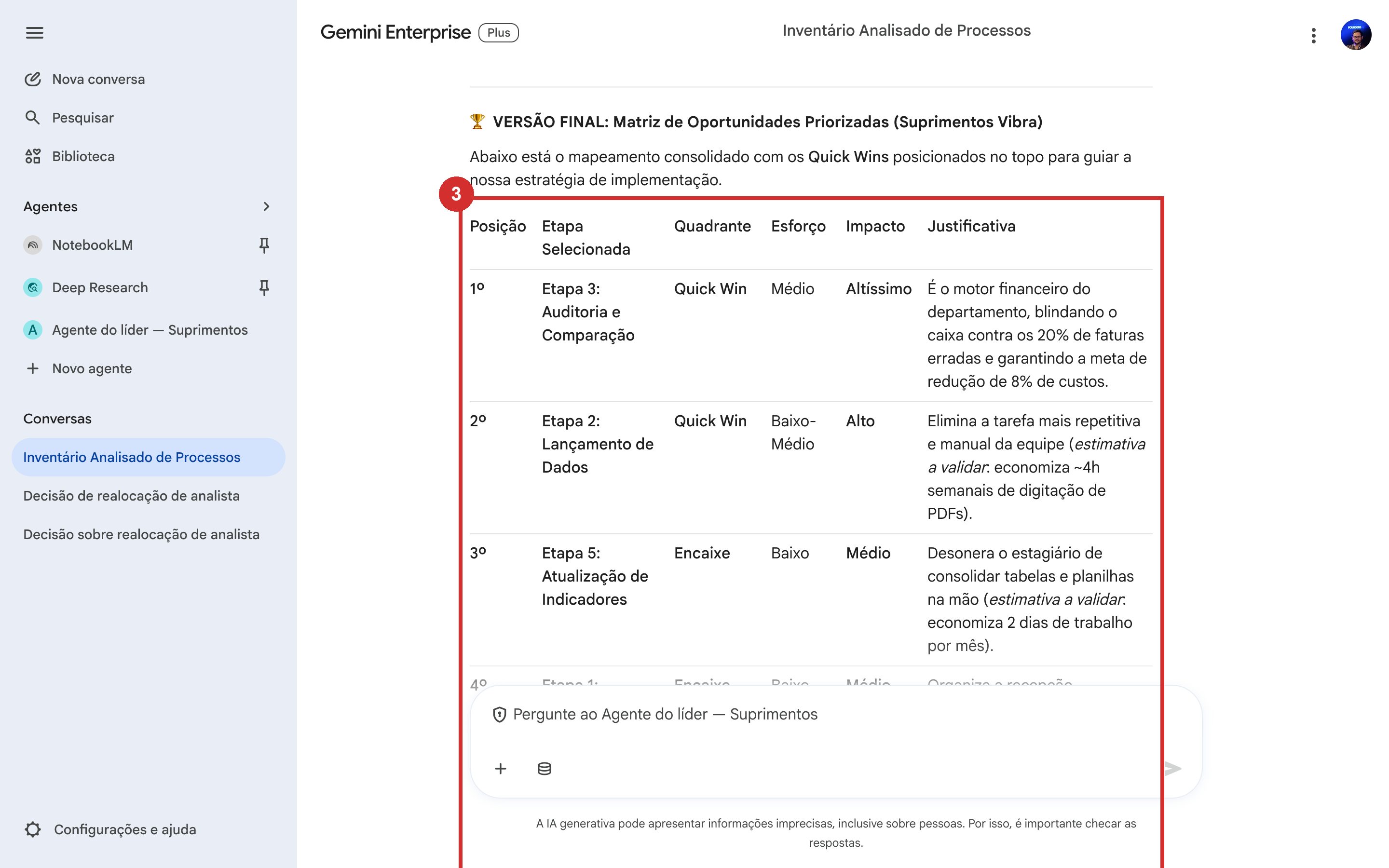This screenshot has height=868, width=1389.
Task: Click the Quick Win cell in 1º row
Action: click(x=710, y=289)
